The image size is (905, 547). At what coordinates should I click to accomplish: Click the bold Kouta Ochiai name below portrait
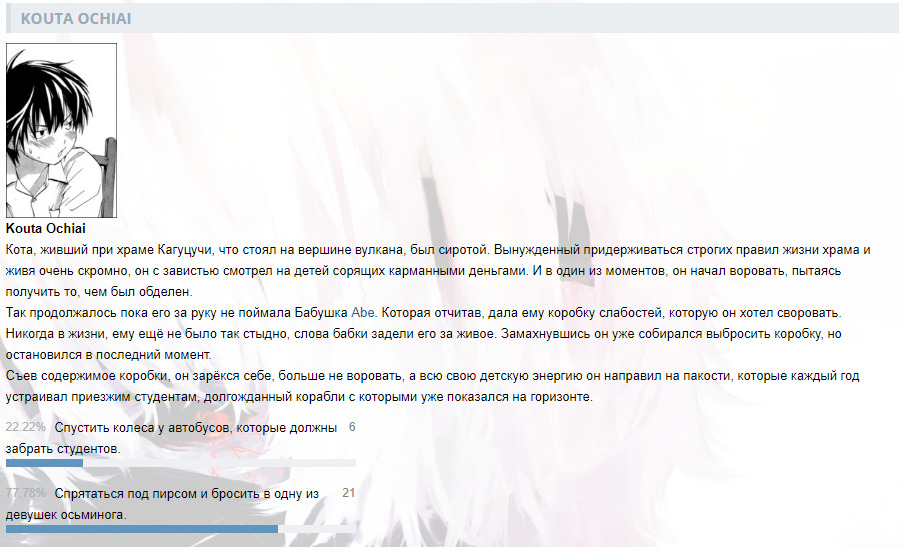coord(46,229)
